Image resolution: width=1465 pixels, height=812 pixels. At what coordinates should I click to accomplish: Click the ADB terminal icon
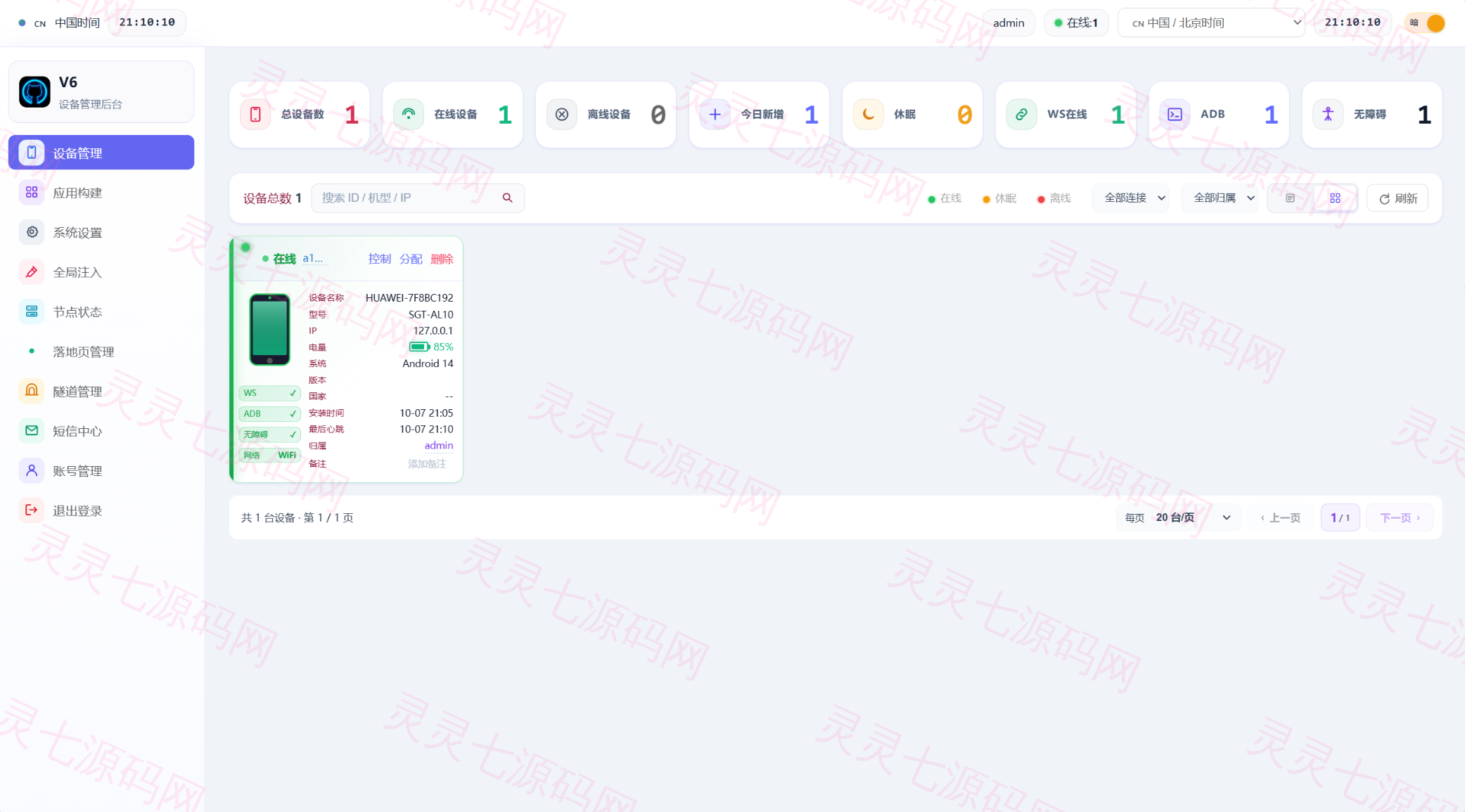coord(1175,115)
